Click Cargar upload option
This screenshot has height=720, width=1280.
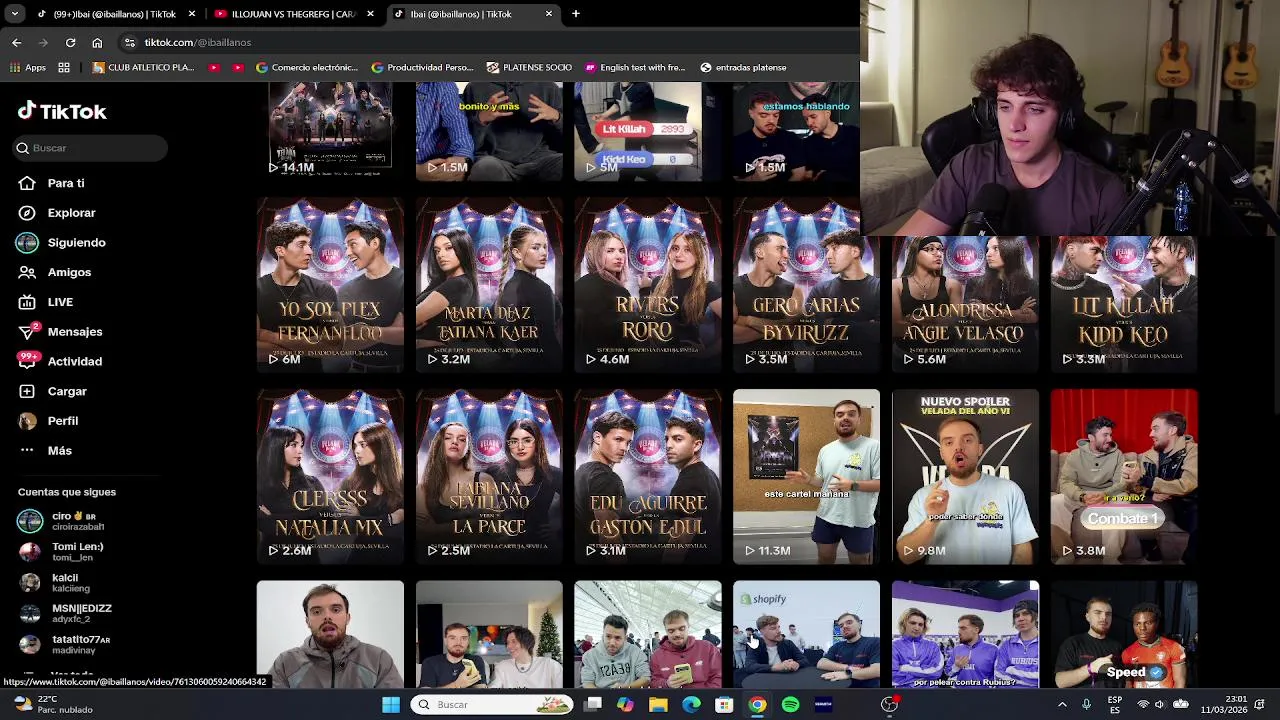(67, 391)
